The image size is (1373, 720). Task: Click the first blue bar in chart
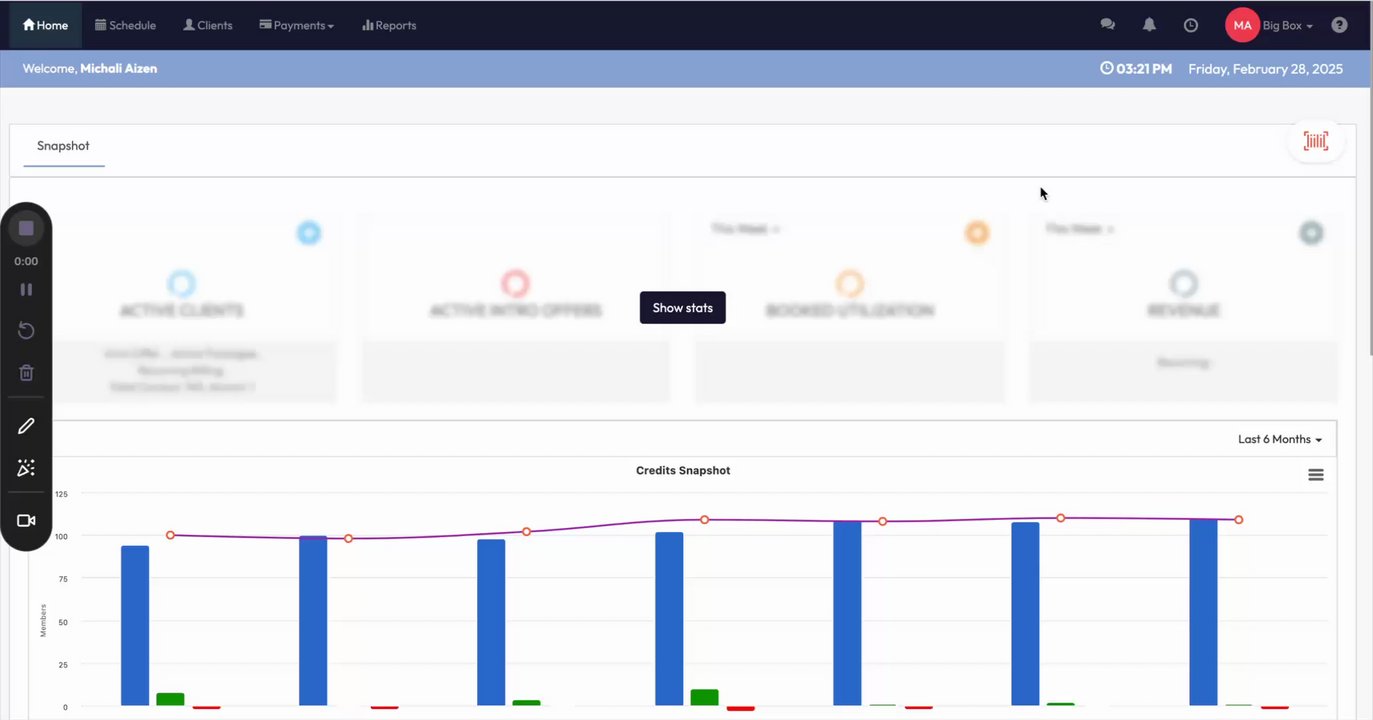coord(135,626)
